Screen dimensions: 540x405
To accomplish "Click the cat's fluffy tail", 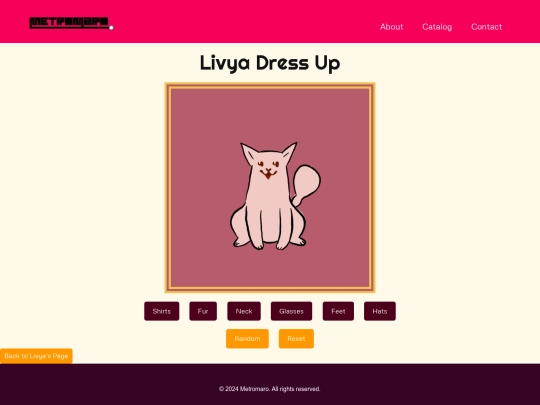I will point(306,185).
